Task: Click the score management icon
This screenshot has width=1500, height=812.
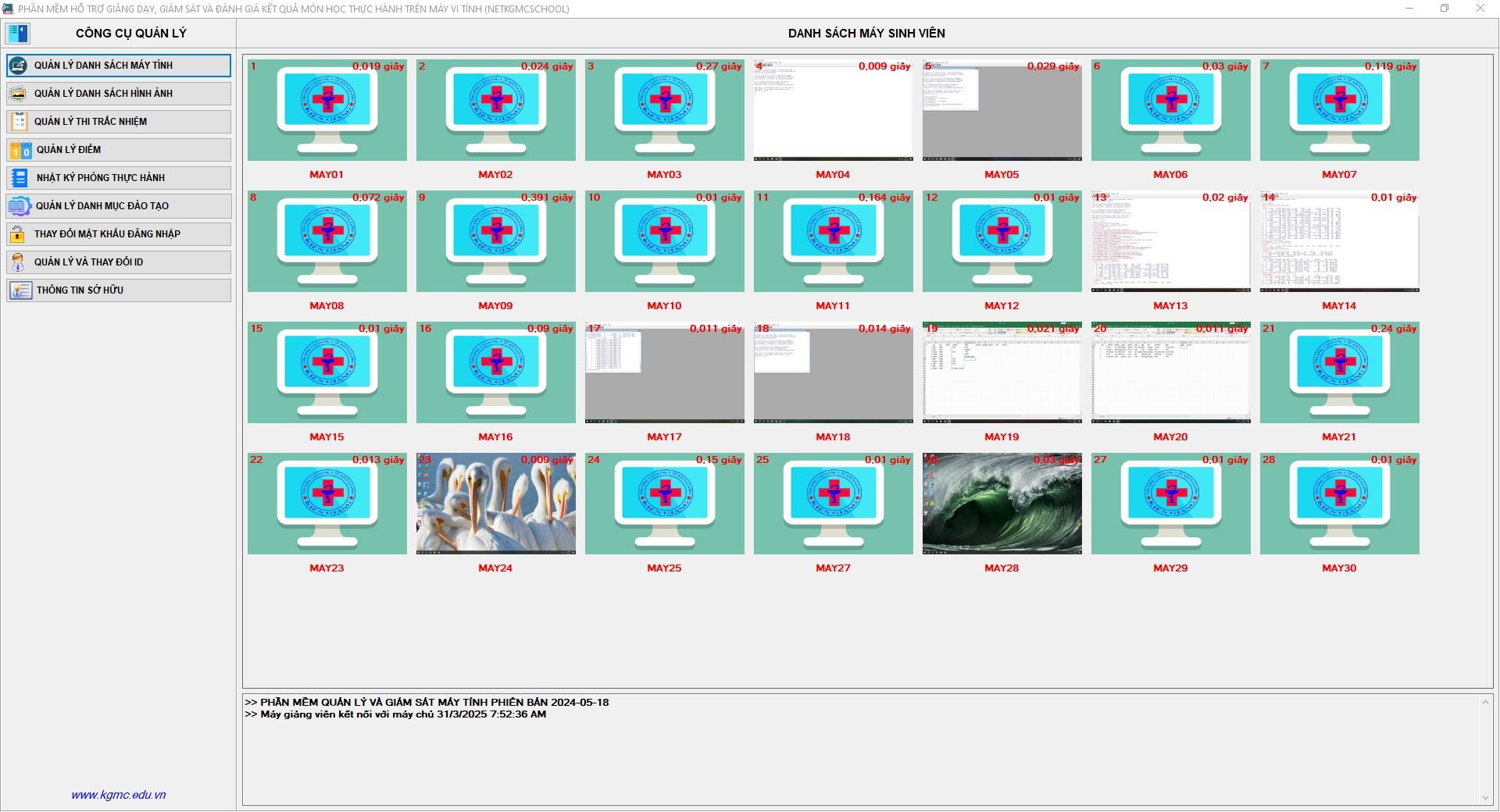Action: [x=20, y=150]
